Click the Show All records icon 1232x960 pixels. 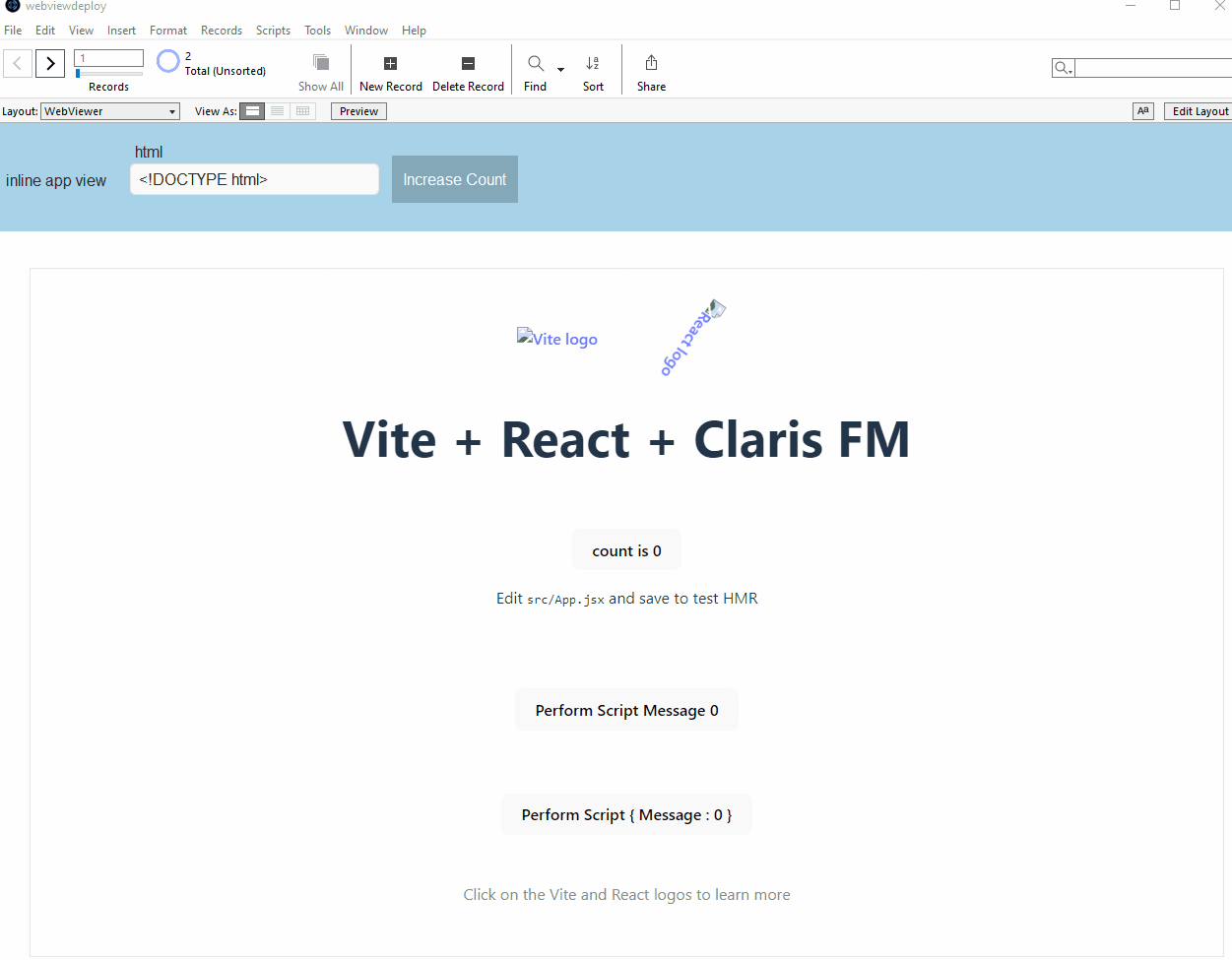click(x=321, y=63)
